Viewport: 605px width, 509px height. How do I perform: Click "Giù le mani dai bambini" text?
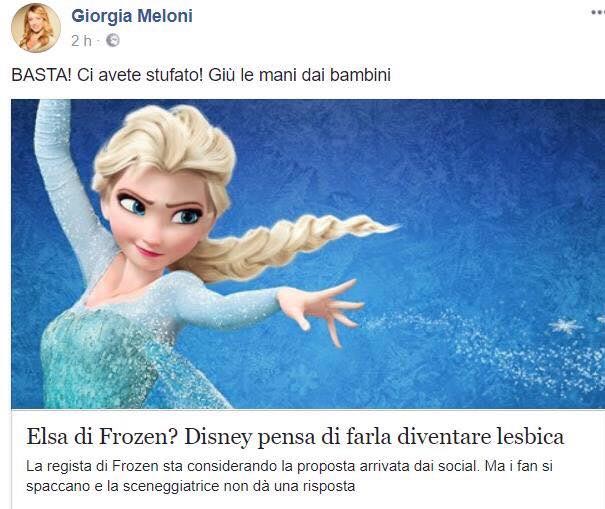point(300,75)
